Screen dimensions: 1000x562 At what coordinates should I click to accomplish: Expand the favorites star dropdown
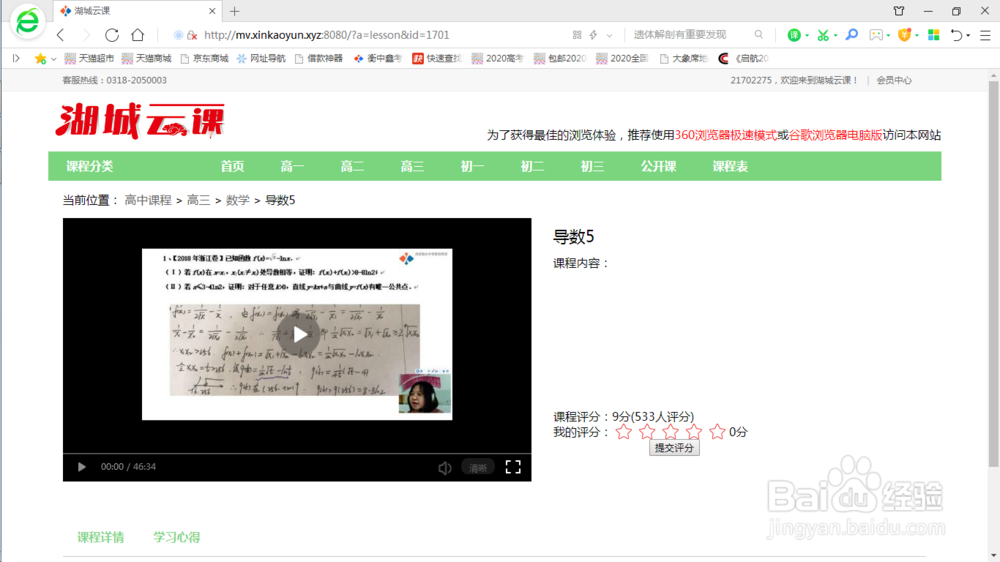click(54, 59)
